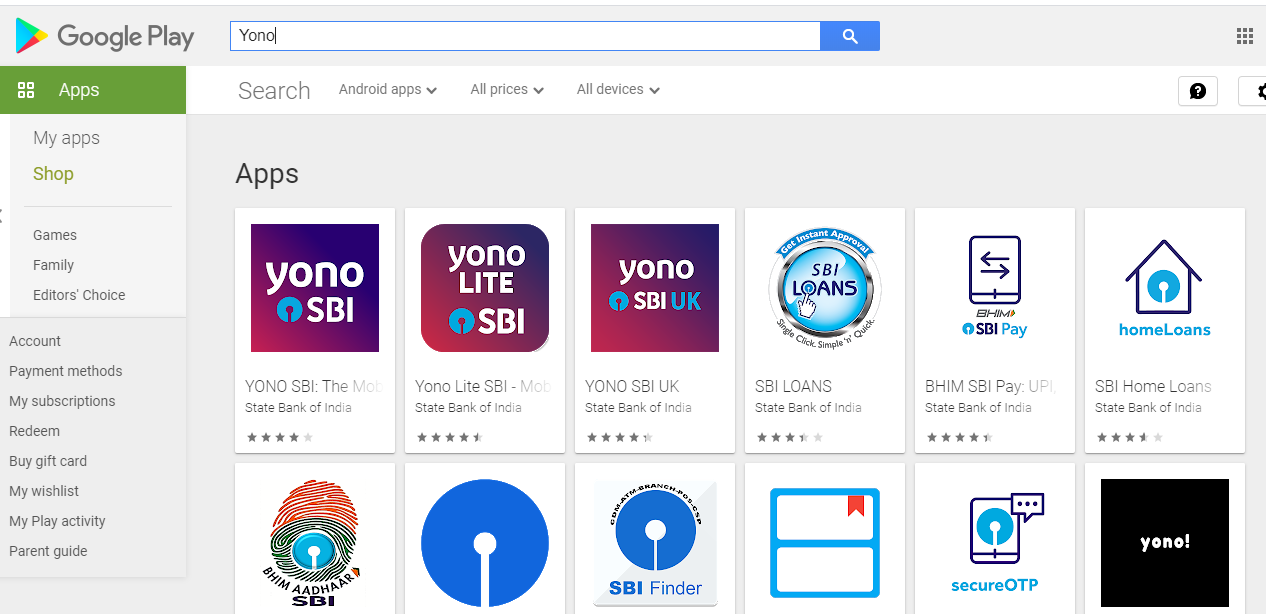Open the 'Yono Lite SBI - Mob' app title
The image size is (1266, 614).
(485, 386)
